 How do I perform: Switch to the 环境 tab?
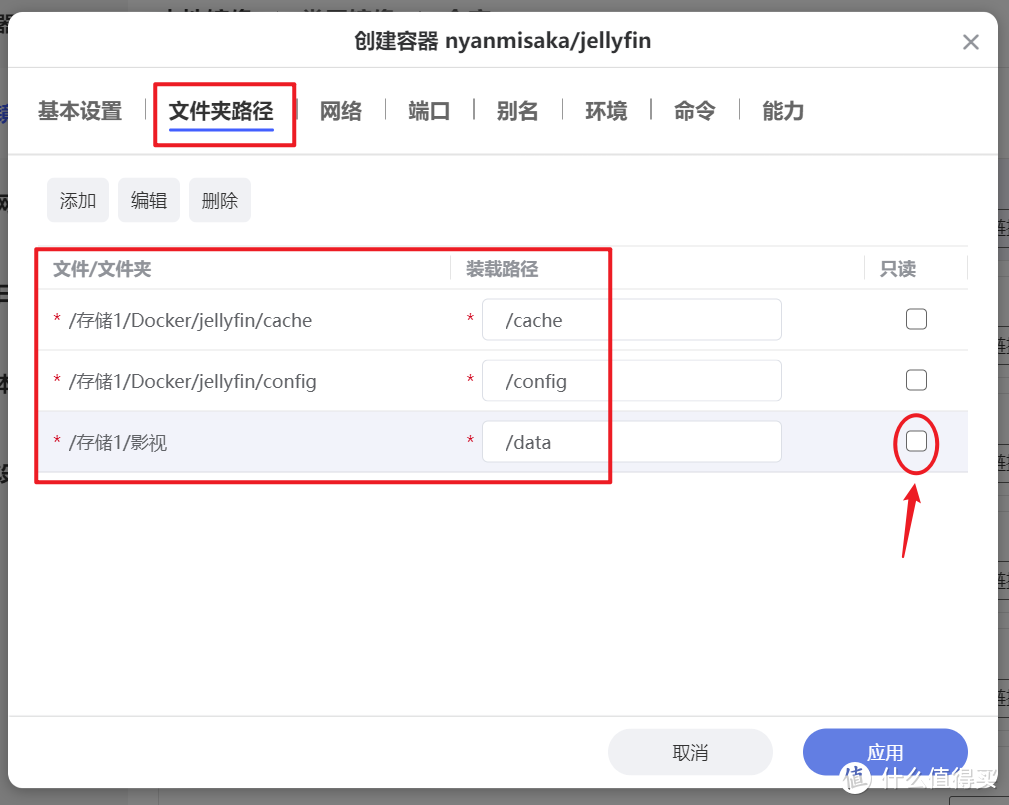click(605, 111)
